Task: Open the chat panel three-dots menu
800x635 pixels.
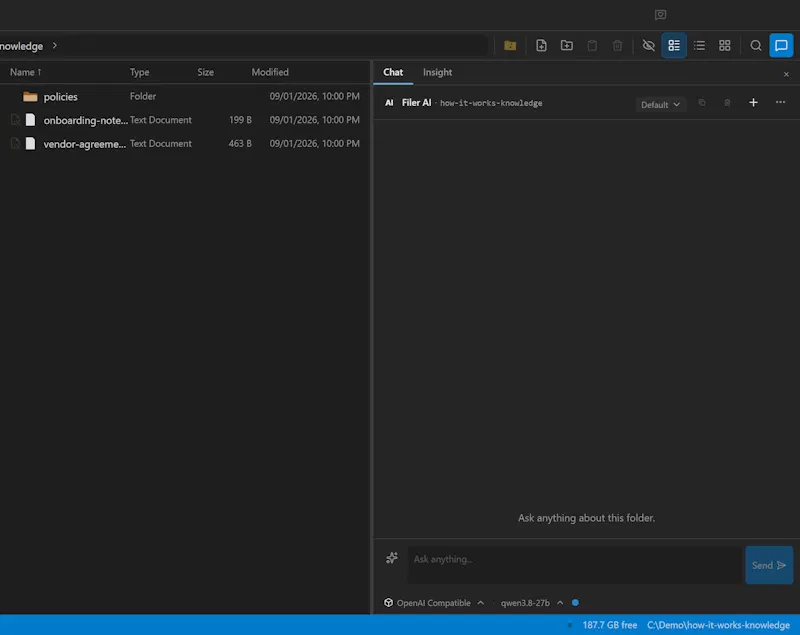Action: (780, 102)
